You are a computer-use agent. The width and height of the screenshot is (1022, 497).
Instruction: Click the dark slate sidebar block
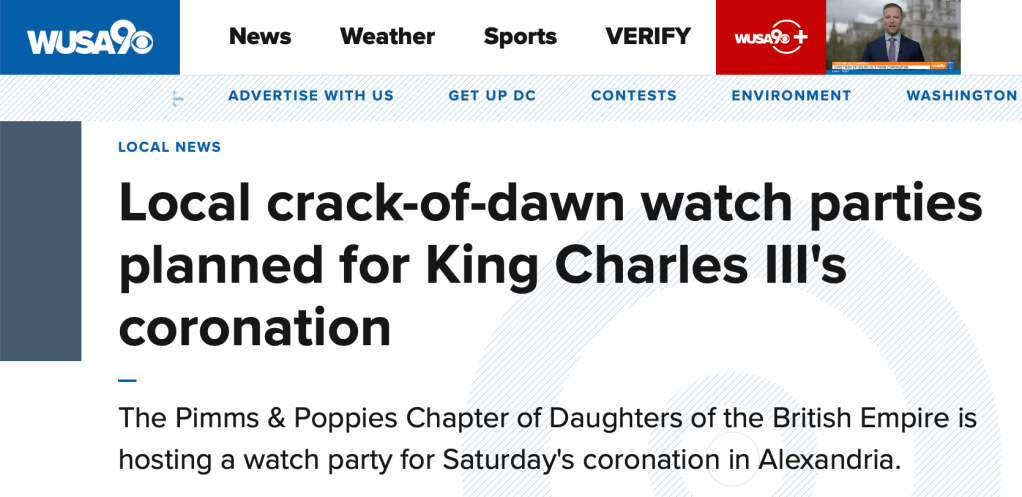(x=40, y=240)
